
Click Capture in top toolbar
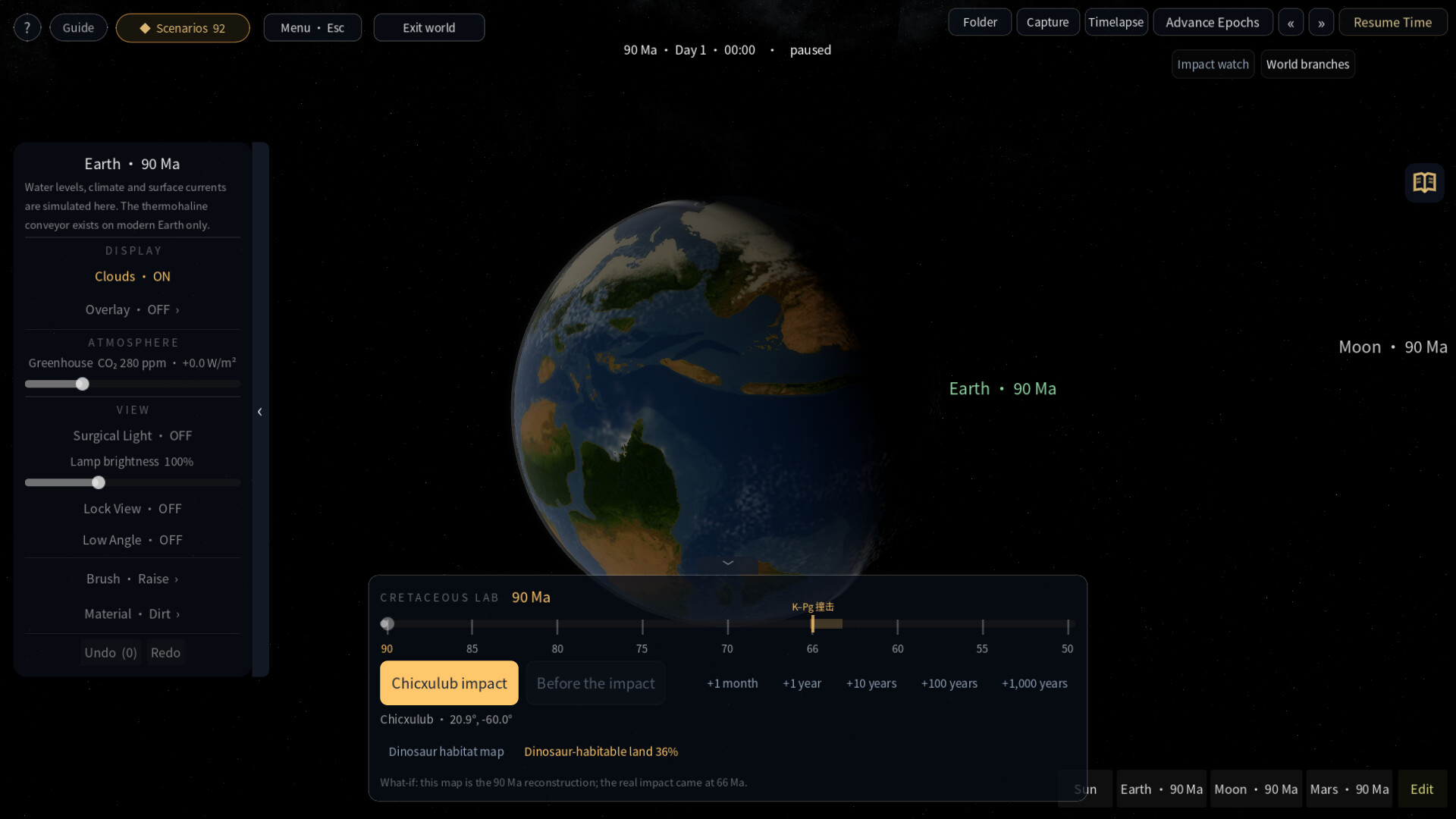point(1047,22)
